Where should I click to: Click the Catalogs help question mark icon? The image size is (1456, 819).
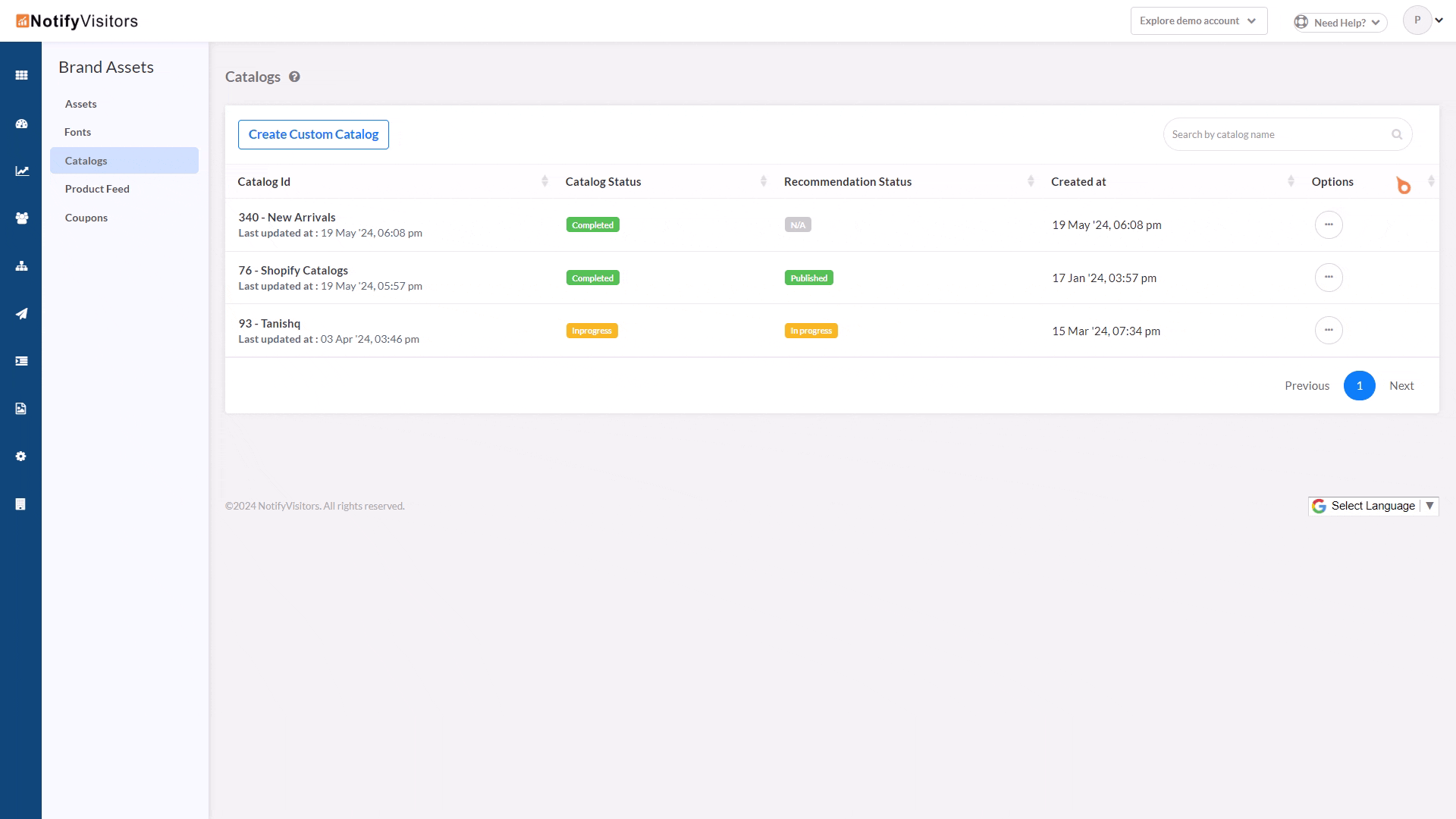coord(294,77)
